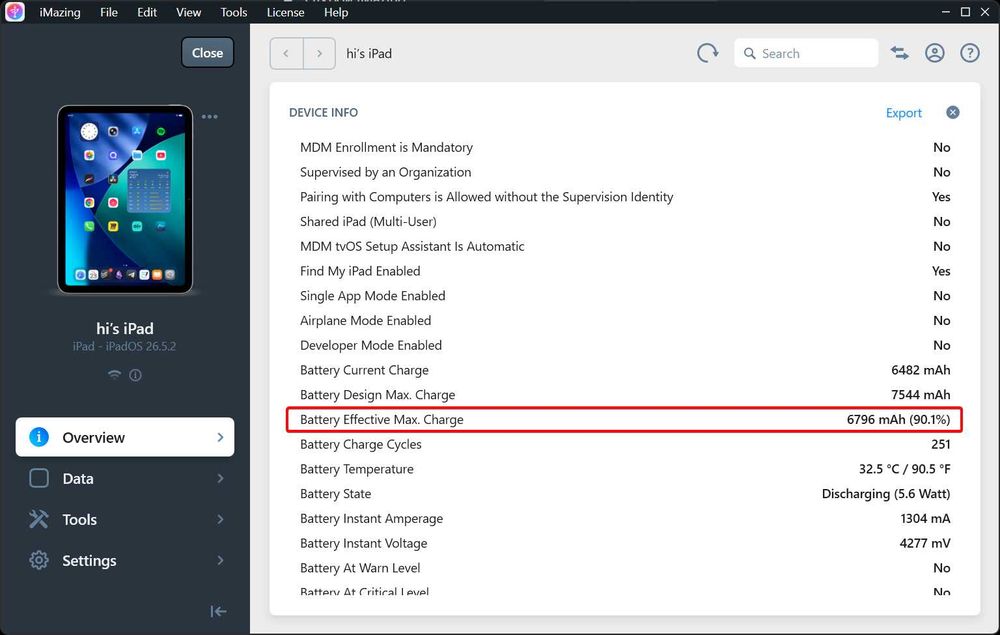1000x635 pixels.
Task: Click the hi's iPad device name in sidebar
Action: (125, 328)
